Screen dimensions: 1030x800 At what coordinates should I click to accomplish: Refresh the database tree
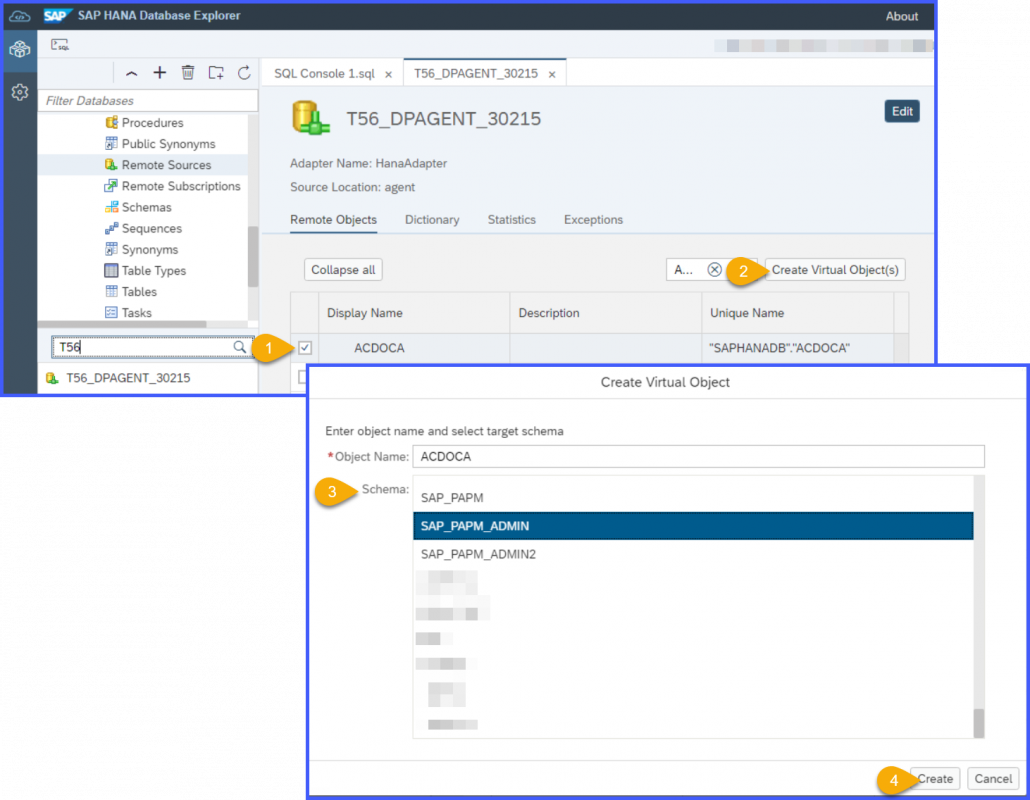[x=244, y=72]
